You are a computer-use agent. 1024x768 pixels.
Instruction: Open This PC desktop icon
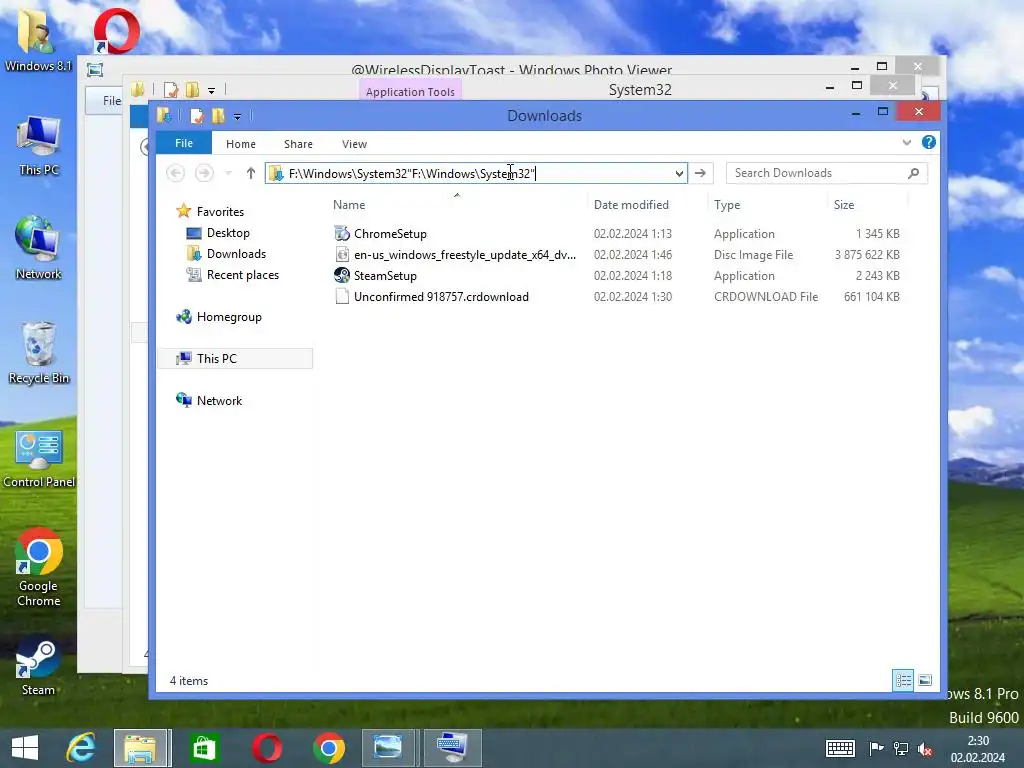point(39,146)
